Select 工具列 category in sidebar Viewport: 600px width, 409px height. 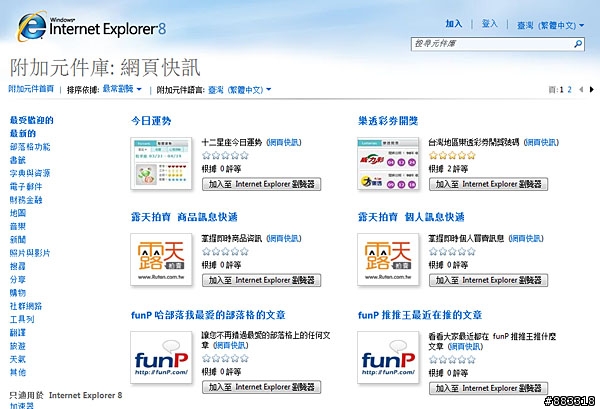click(x=22, y=319)
